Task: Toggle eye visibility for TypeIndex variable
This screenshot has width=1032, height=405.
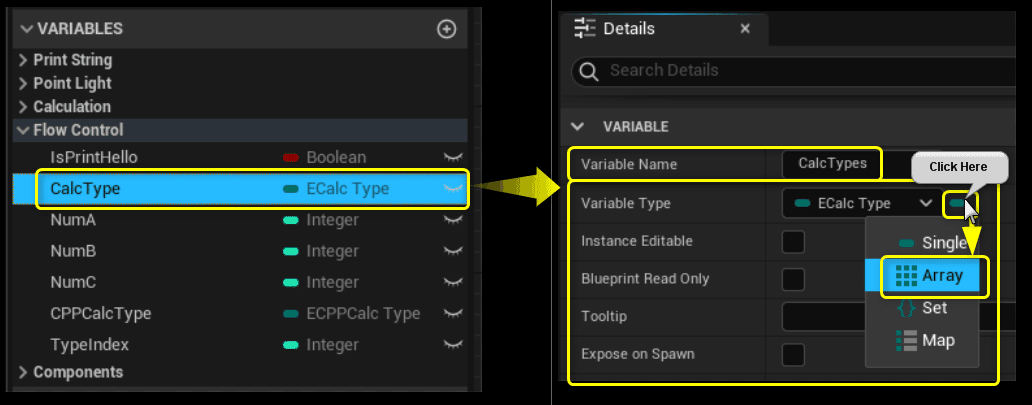Action: [453, 345]
